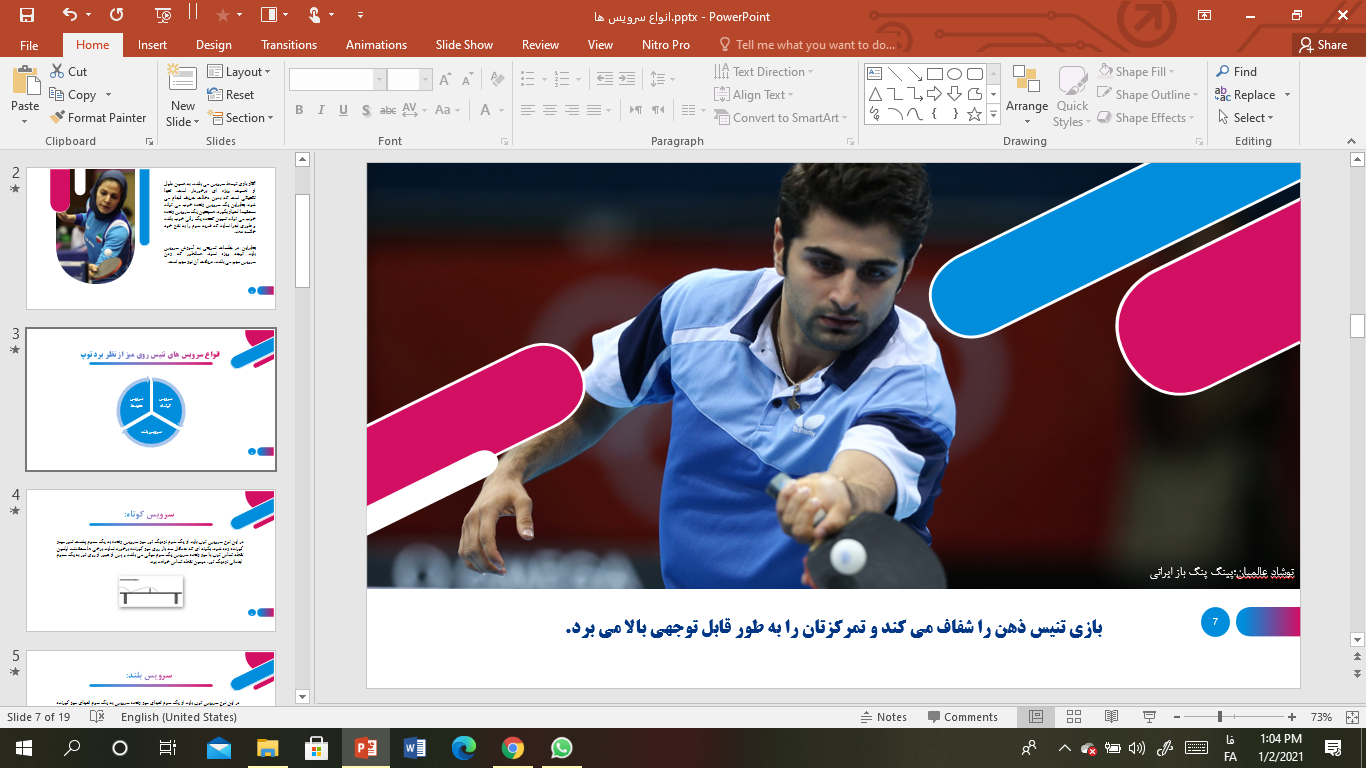Toggle the Notes pane
Viewport: 1366px width, 768px height.
point(884,717)
